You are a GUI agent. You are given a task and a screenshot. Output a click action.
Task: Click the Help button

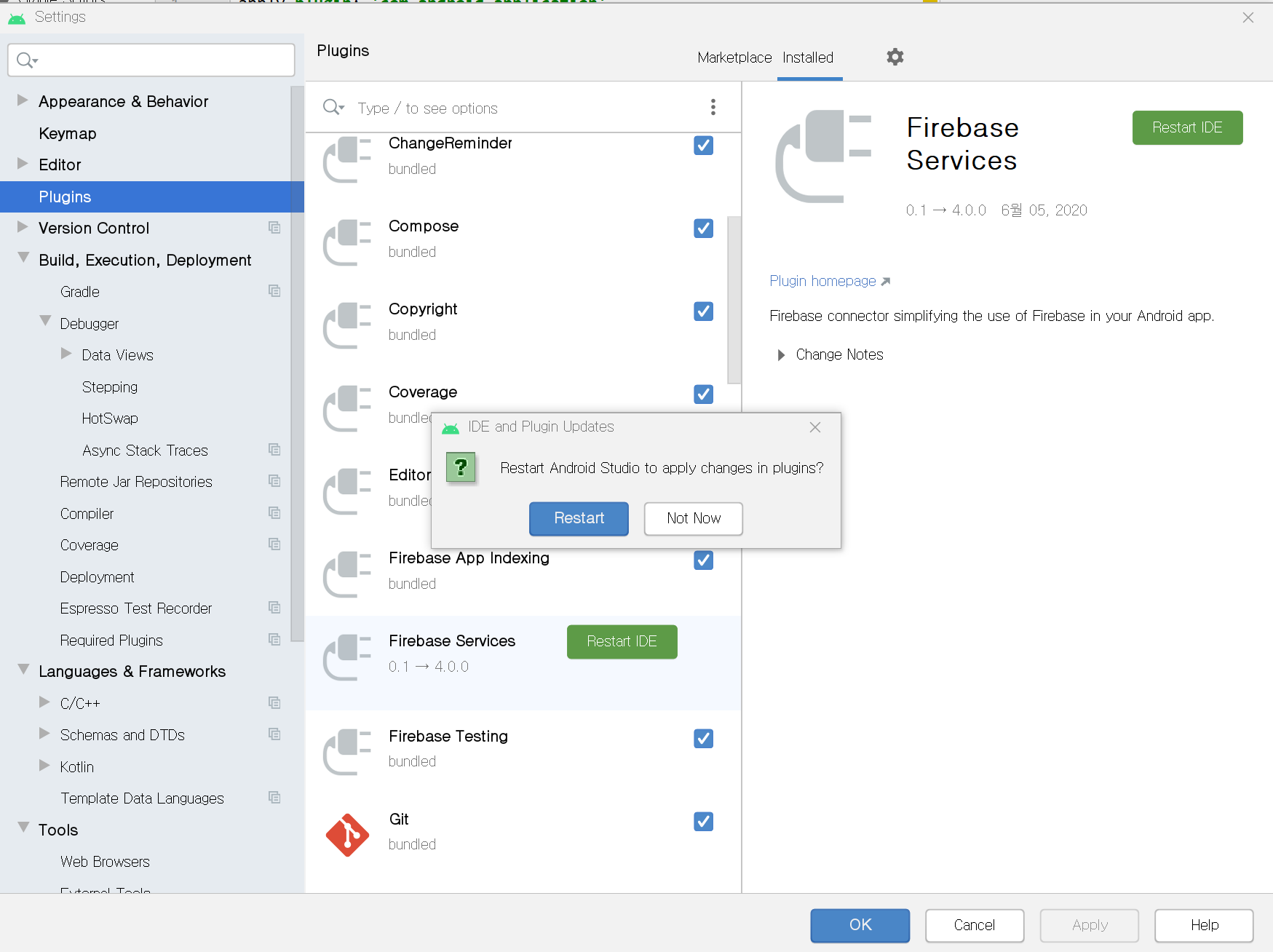1204,925
